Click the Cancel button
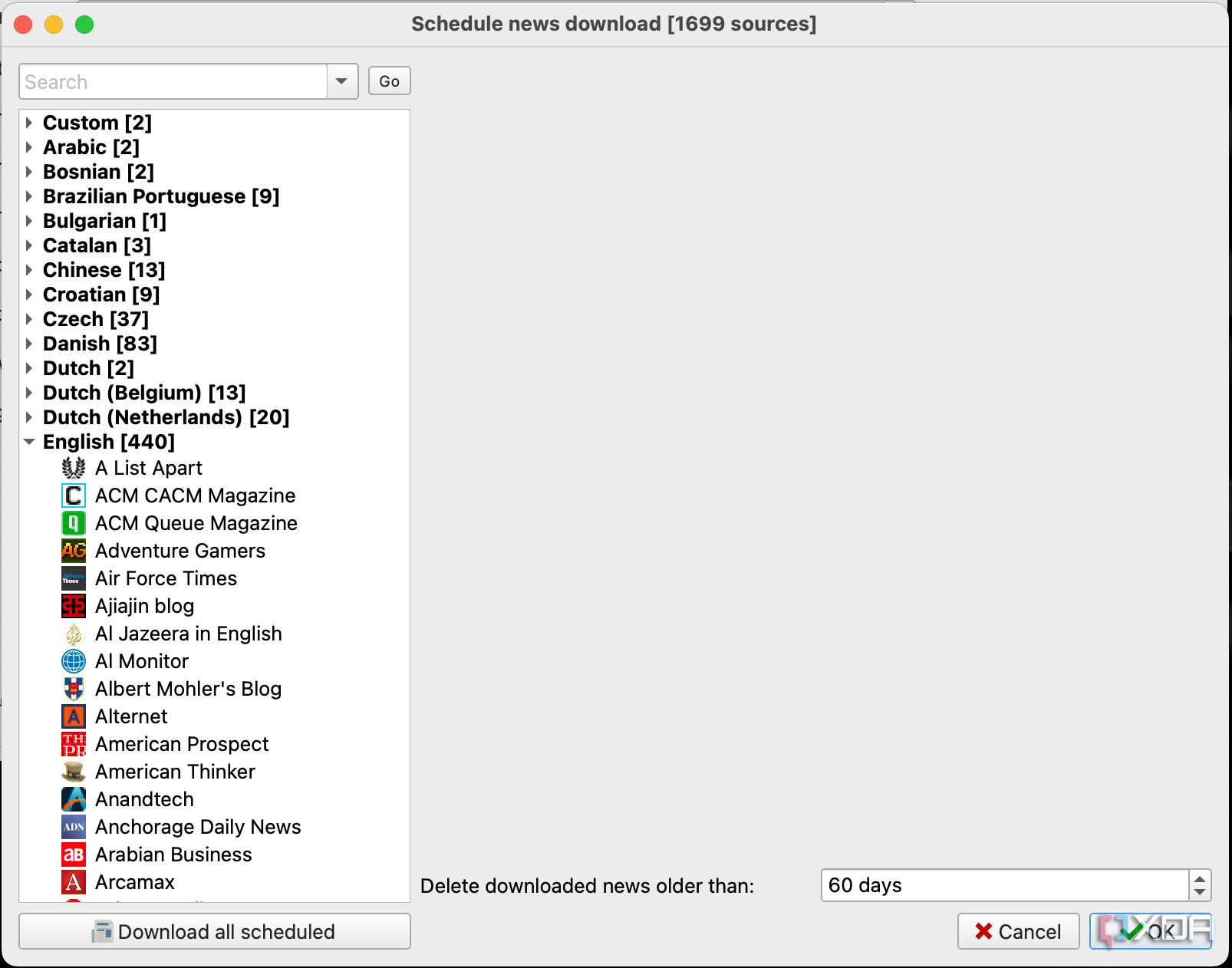The width and height of the screenshot is (1232, 968). [1019, 931]
